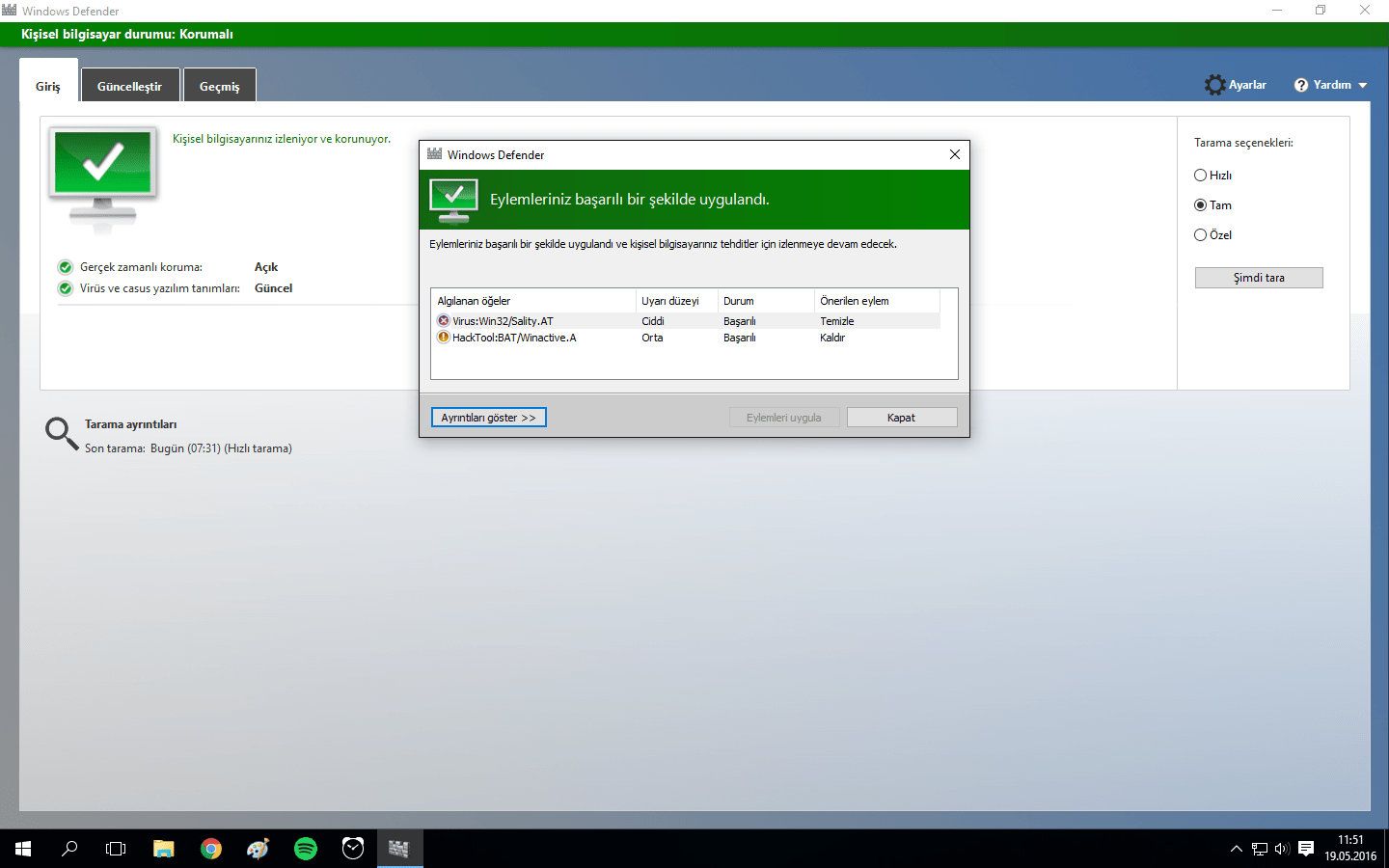Open the Windows Start menu
This screenshot has height=868, width=1389.
point(23,849)
